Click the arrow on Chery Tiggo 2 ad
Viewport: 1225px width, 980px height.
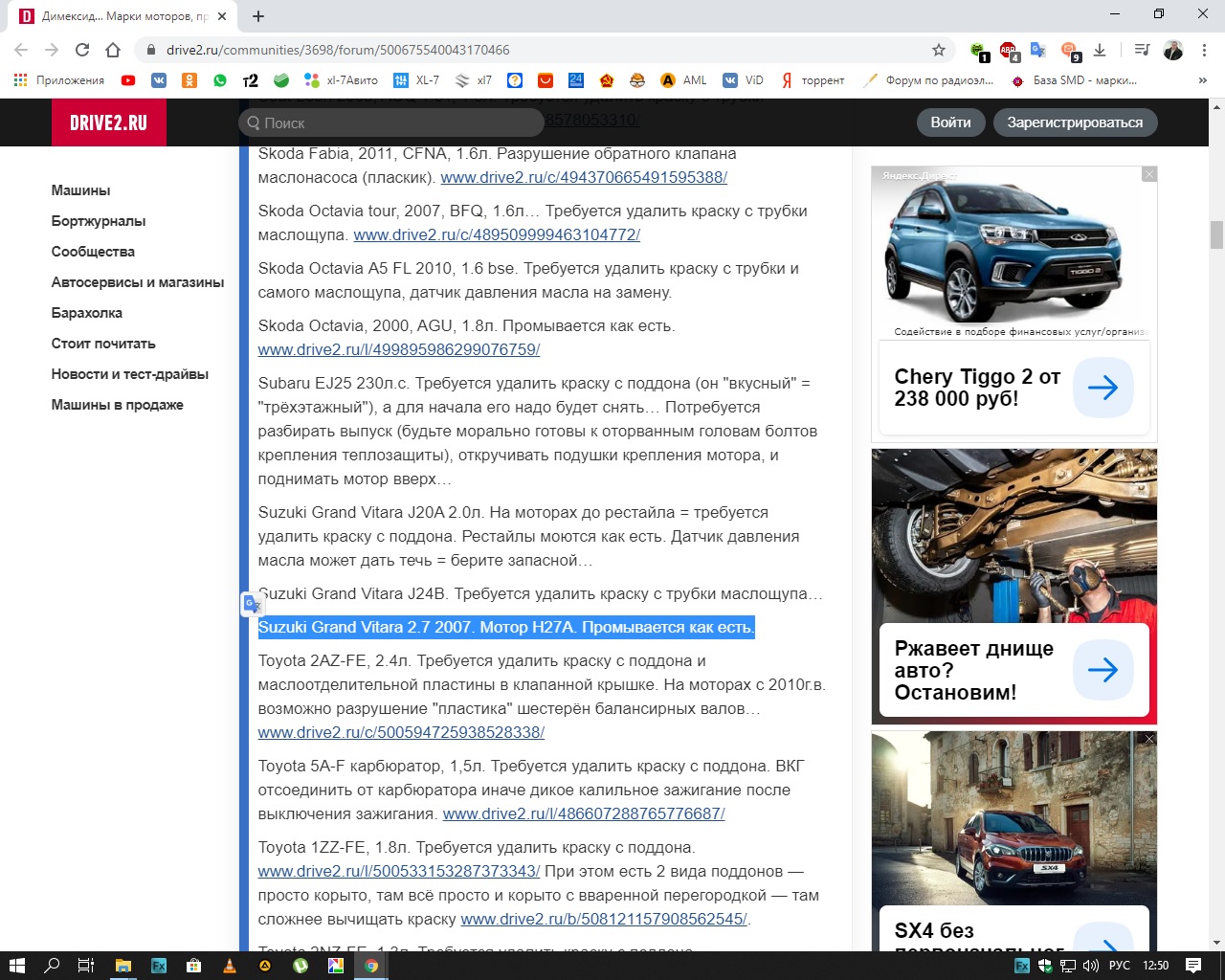pos(1102,388)
